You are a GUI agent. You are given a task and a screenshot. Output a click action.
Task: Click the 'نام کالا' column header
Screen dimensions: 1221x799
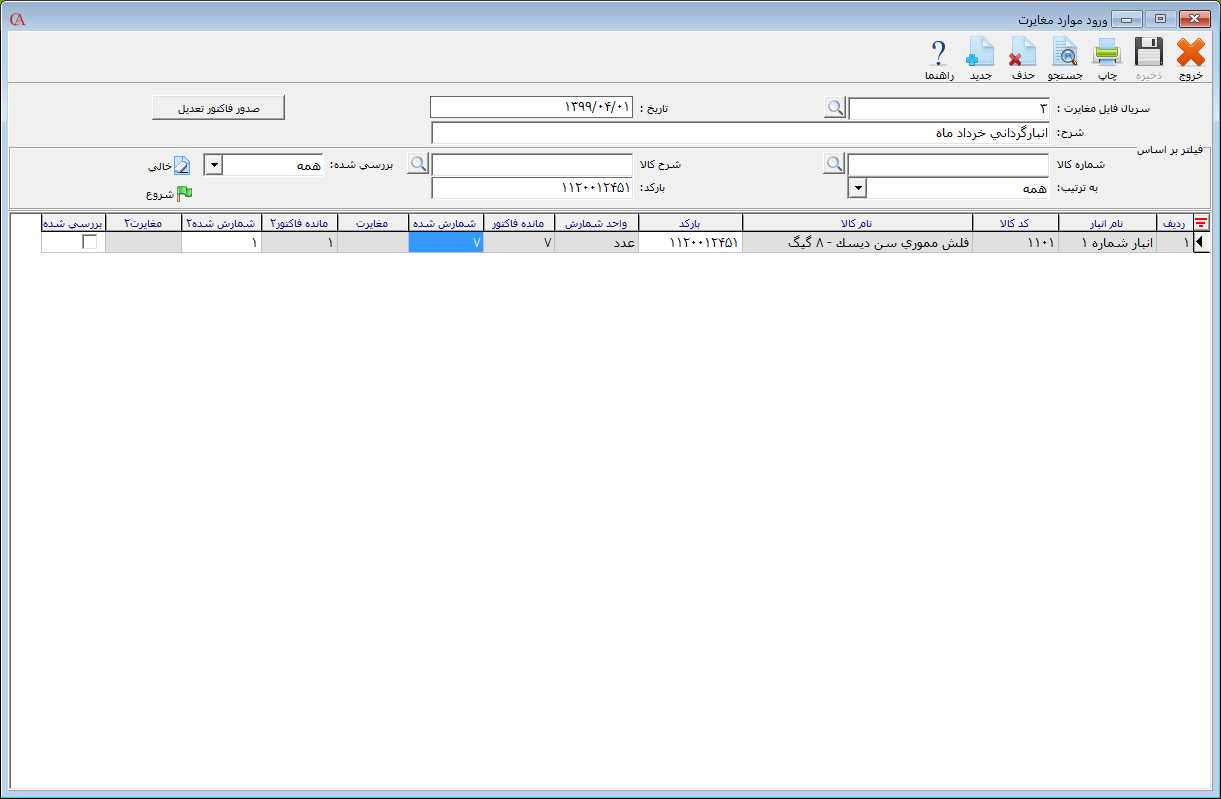pyautogui.click(x=857, y=223)
